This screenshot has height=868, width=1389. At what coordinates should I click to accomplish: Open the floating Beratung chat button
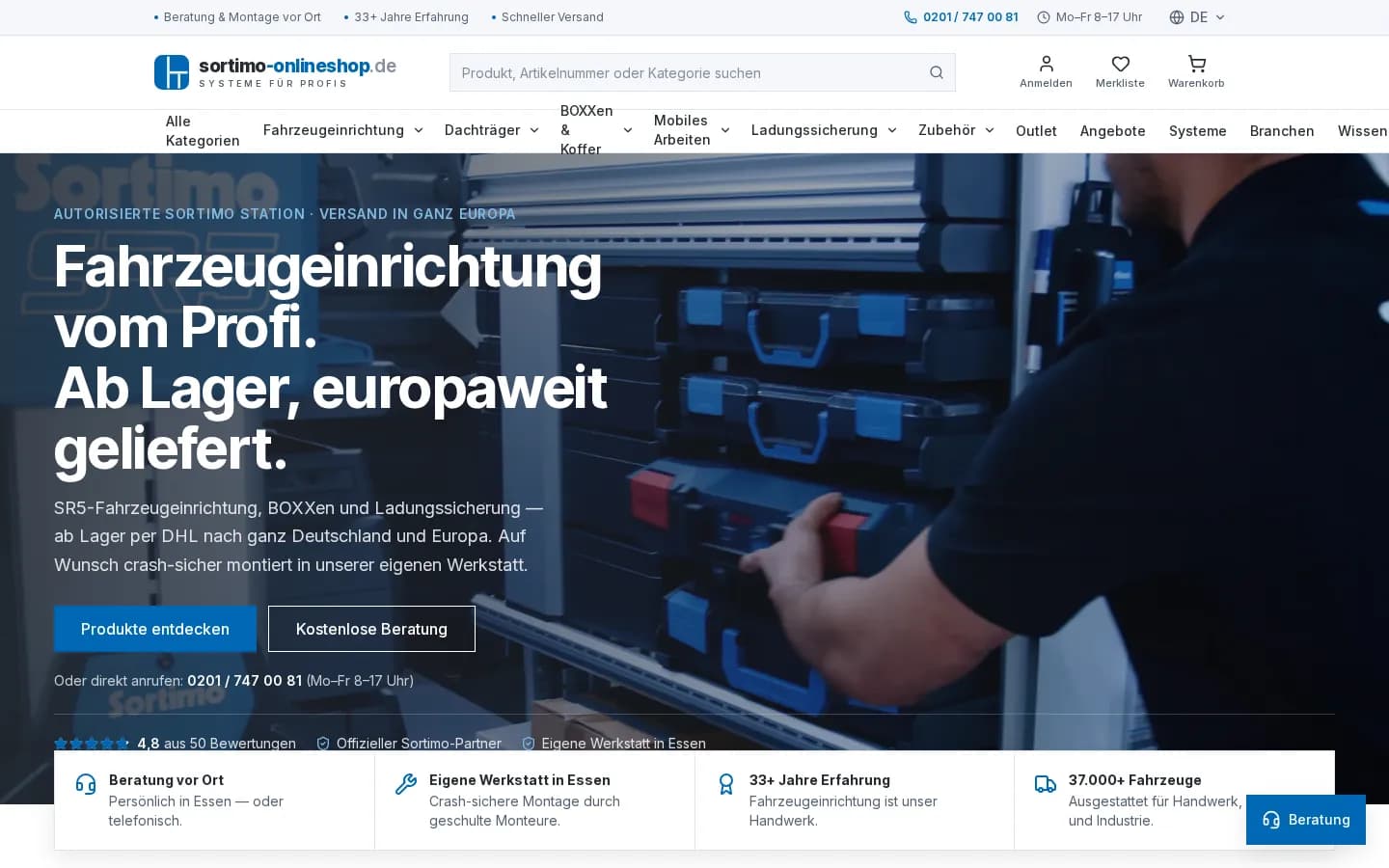[1306, 820]
